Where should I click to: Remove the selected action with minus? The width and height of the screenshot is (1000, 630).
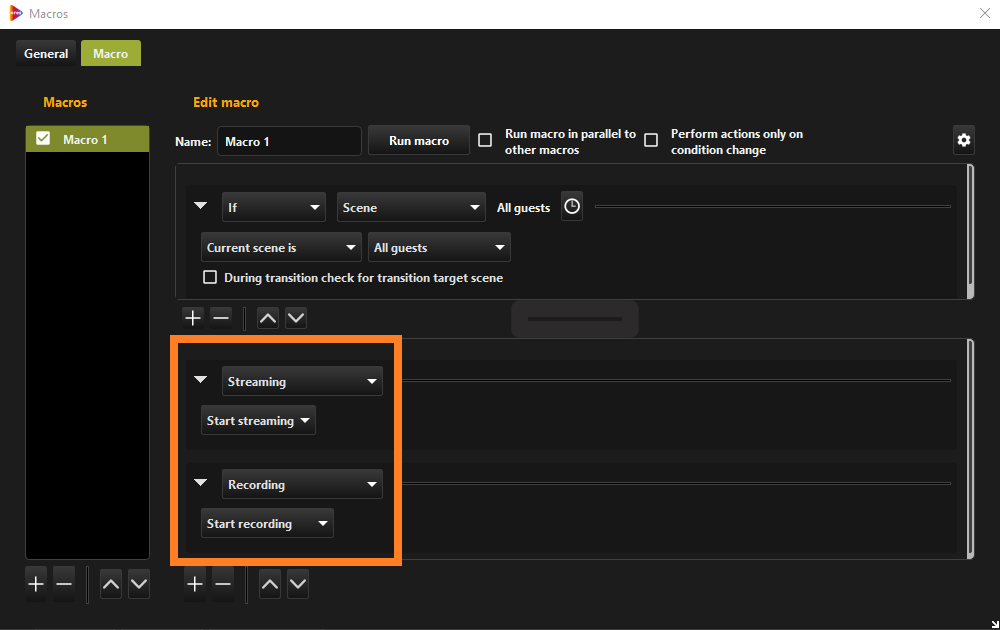(x=223, y=583)
